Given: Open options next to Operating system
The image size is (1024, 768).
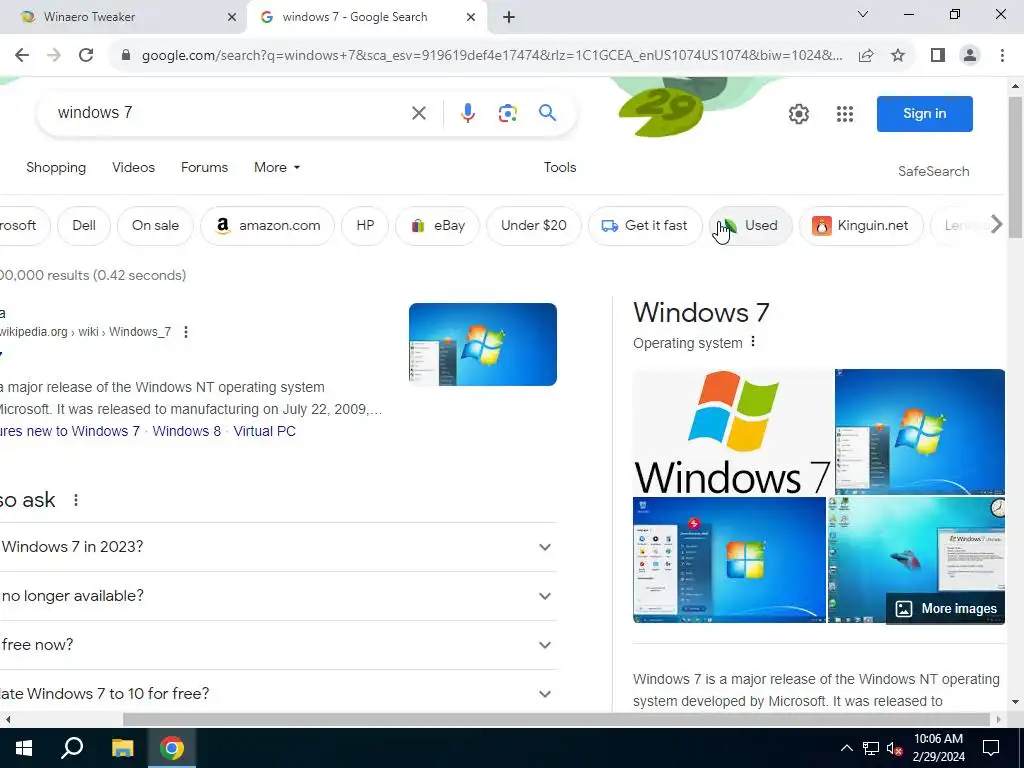Looking at the screenshot, I should (753, 342).
